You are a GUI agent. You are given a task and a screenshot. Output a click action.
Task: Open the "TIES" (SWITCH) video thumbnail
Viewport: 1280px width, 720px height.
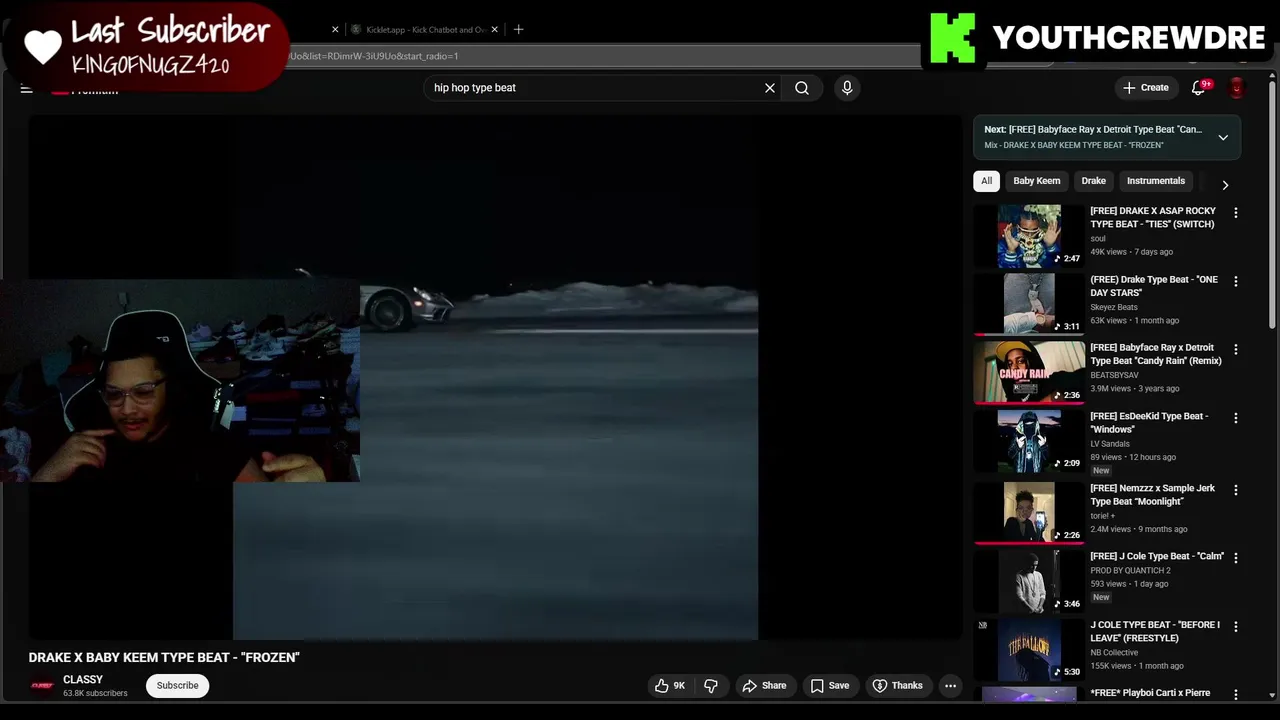click(x=1029, y=236)
